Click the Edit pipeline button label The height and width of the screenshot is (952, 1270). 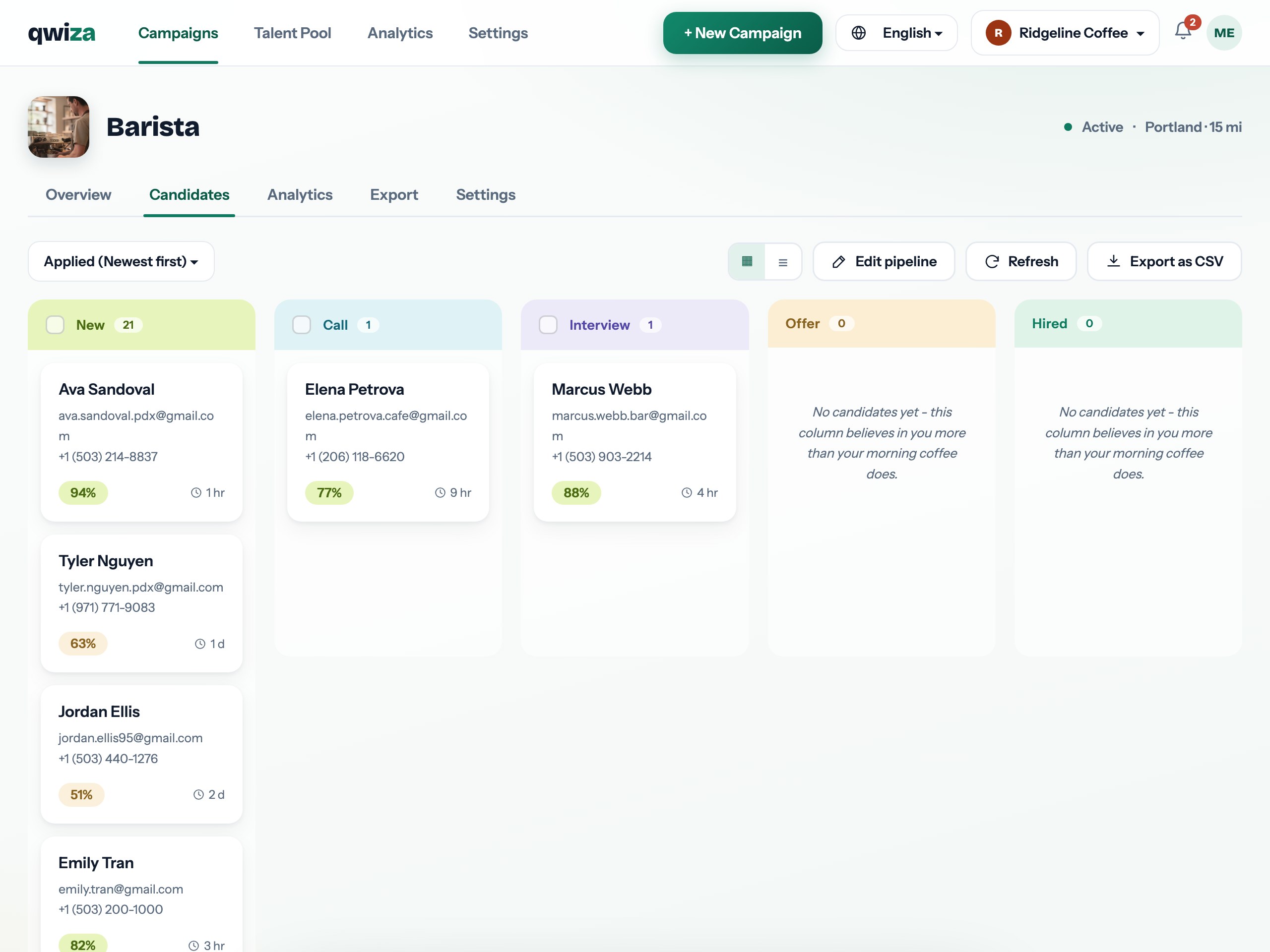coord(895,262)
